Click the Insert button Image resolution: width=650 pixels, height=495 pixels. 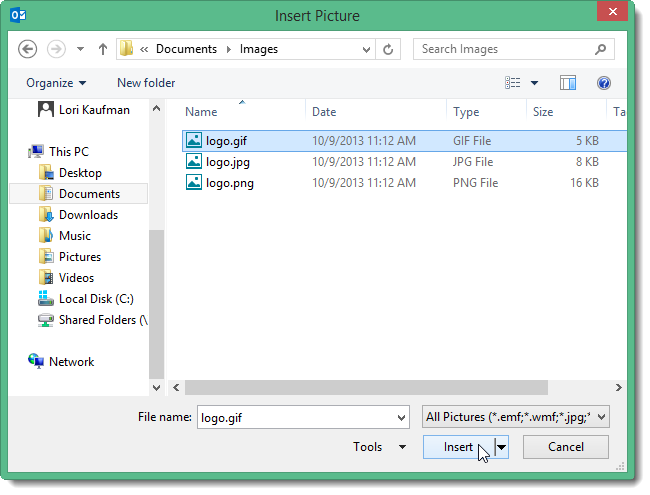[x=458, y=447]
